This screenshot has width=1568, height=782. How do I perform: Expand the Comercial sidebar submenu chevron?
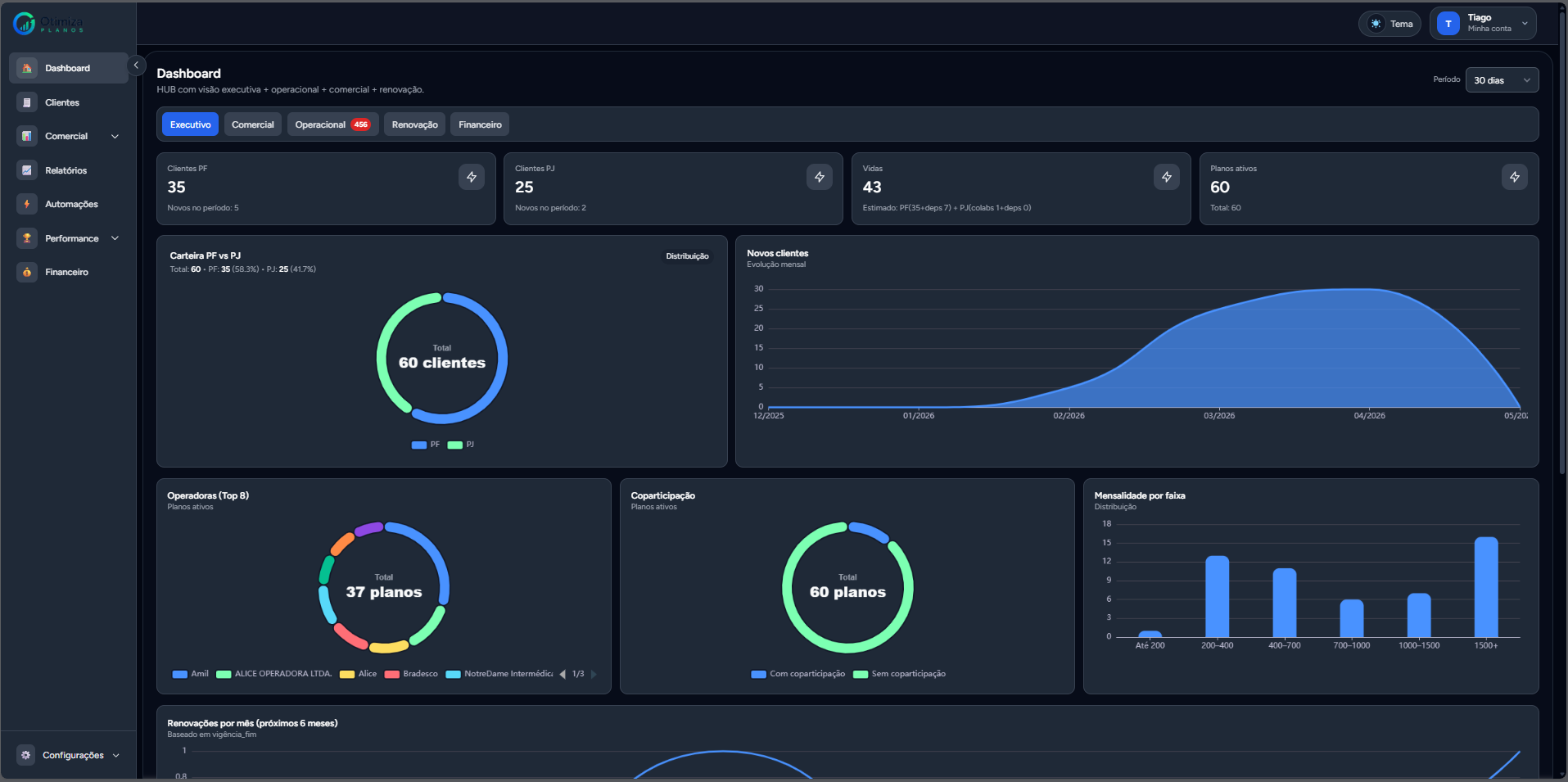click(x=115, y=137)
